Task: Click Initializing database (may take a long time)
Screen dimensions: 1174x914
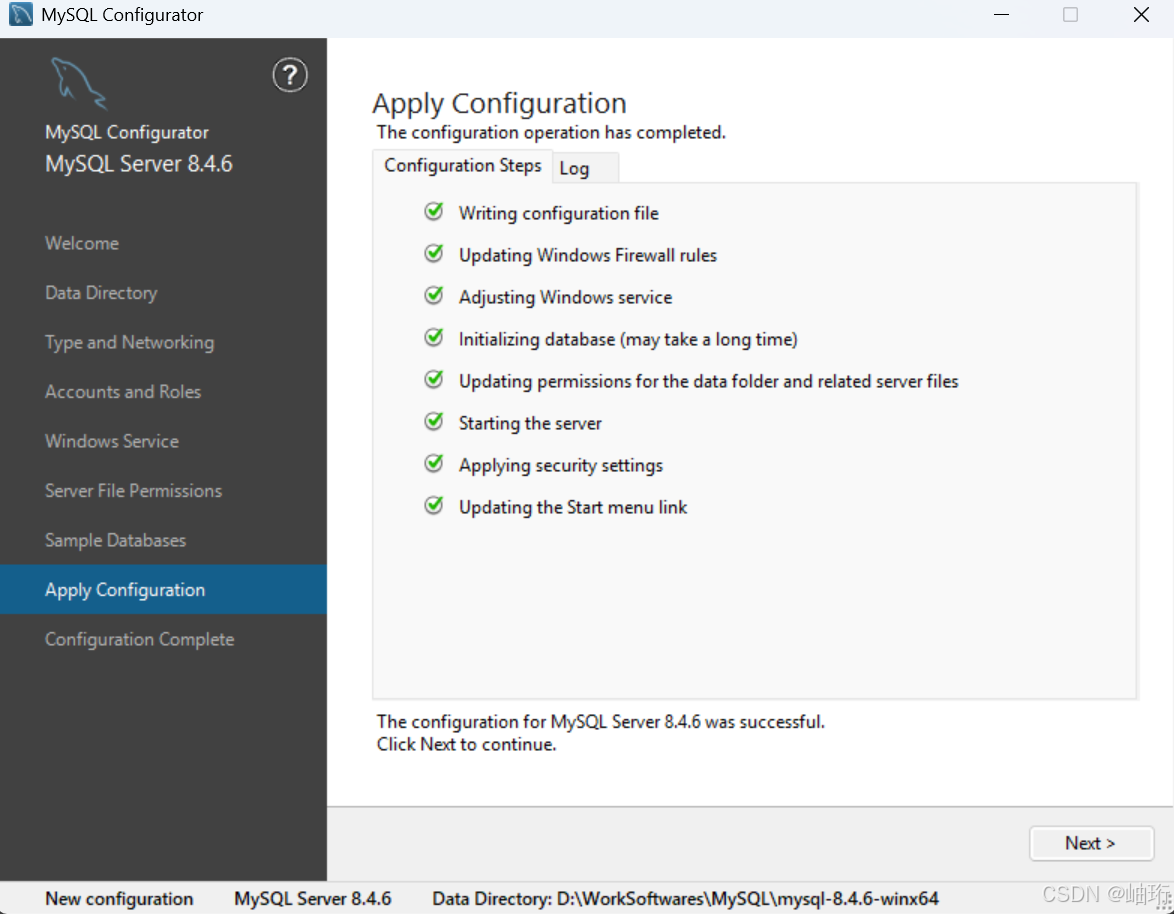Action: [628, 339]
